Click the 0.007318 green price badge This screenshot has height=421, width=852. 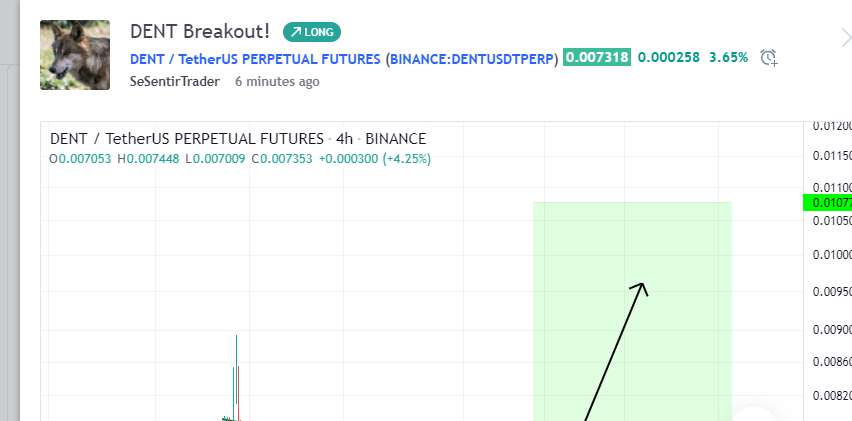tap(597, 58)
